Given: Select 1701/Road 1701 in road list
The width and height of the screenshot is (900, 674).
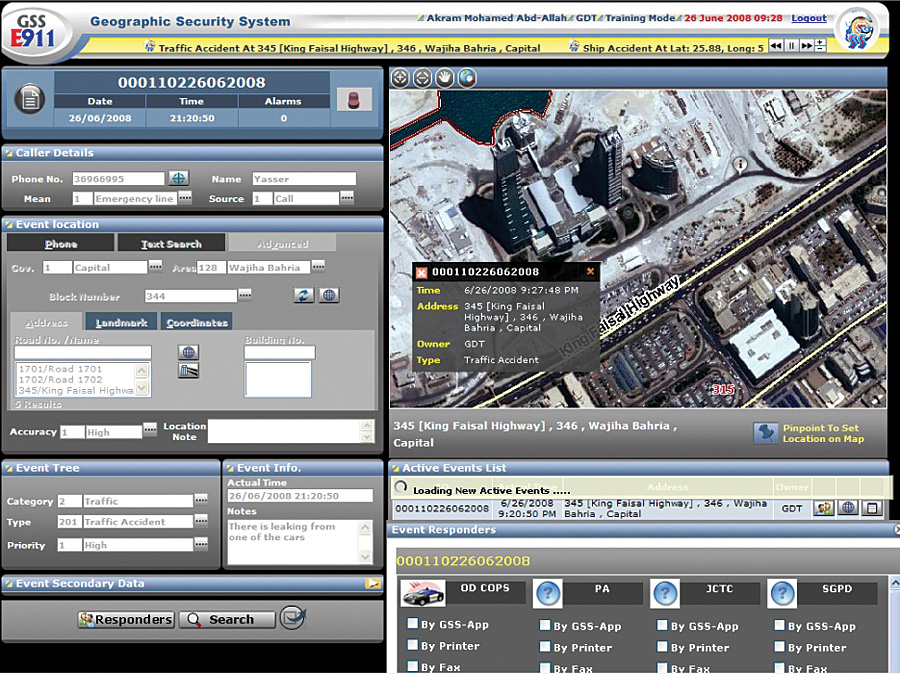Looking at the screenshot, I should click(60, 369).
